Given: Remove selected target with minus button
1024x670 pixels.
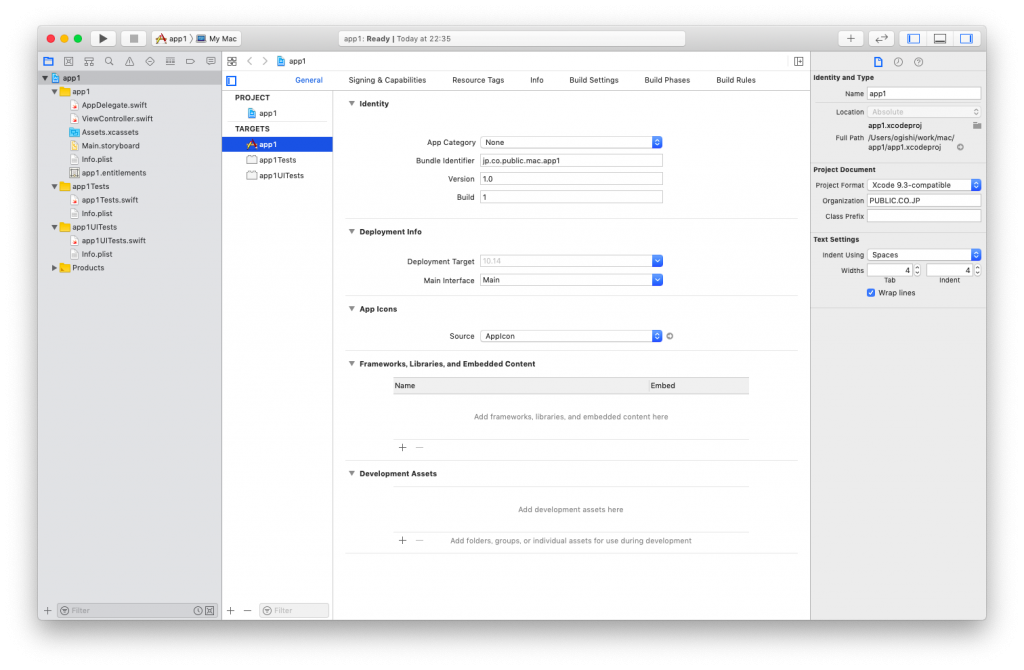Looking at the screenshot, I should pyautogui.click(x=248, y=611).
